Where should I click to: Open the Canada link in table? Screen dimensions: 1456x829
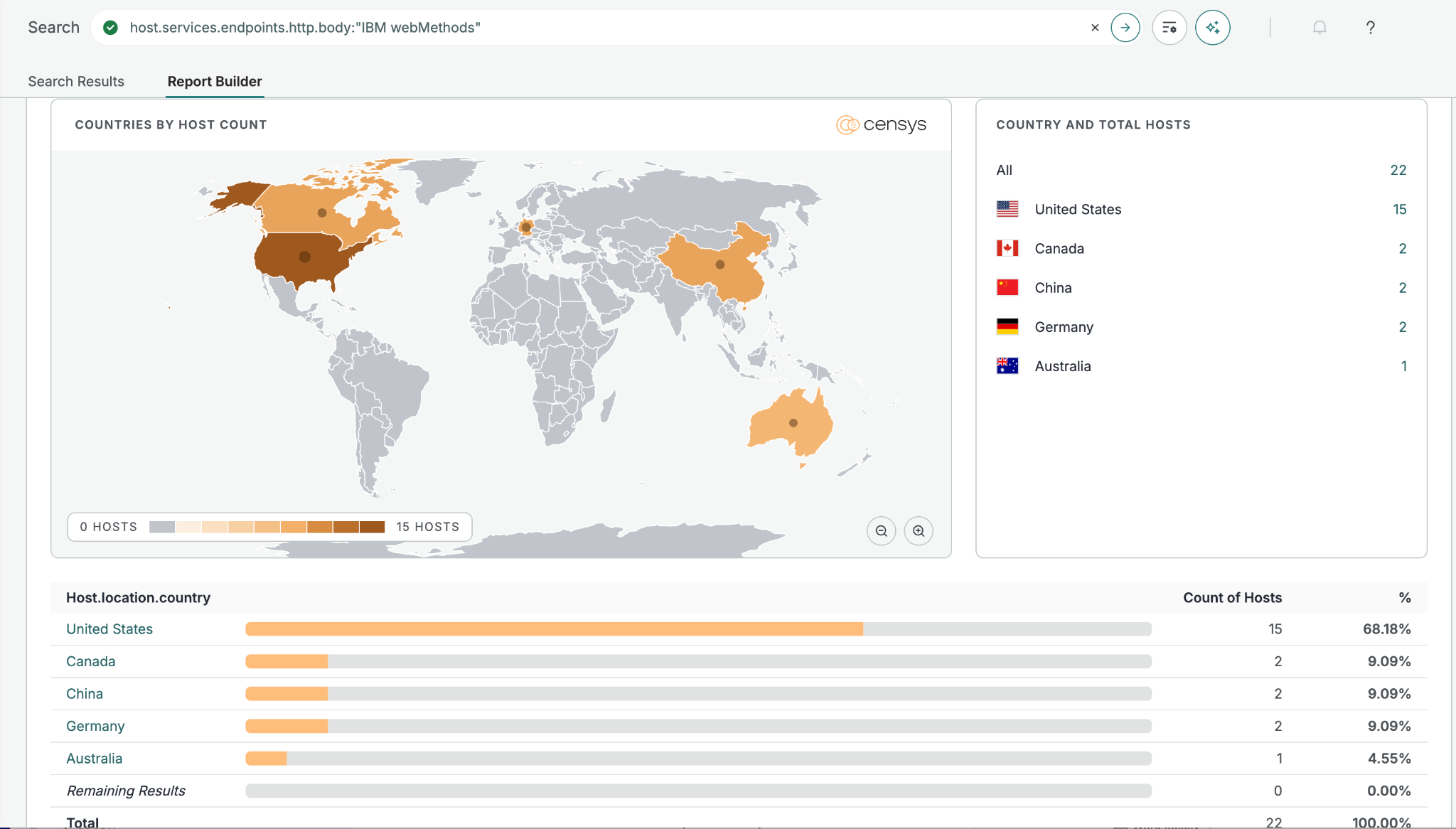point(90,661)
